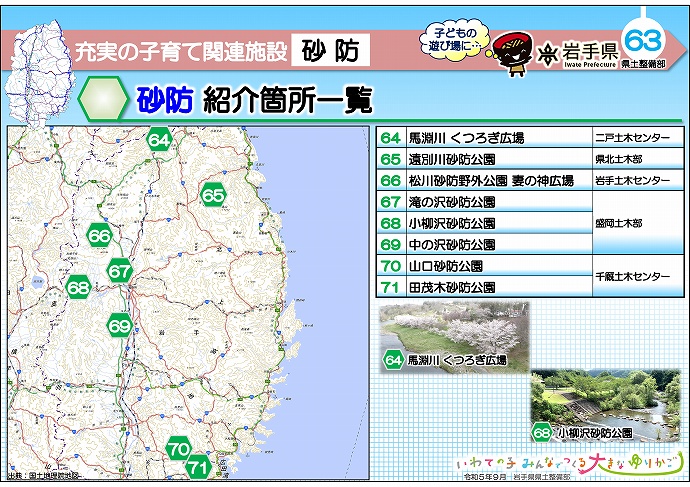Viewport: 690px width, 487px height.
Task: Click number 64 in table
Action: pos(390,138)
